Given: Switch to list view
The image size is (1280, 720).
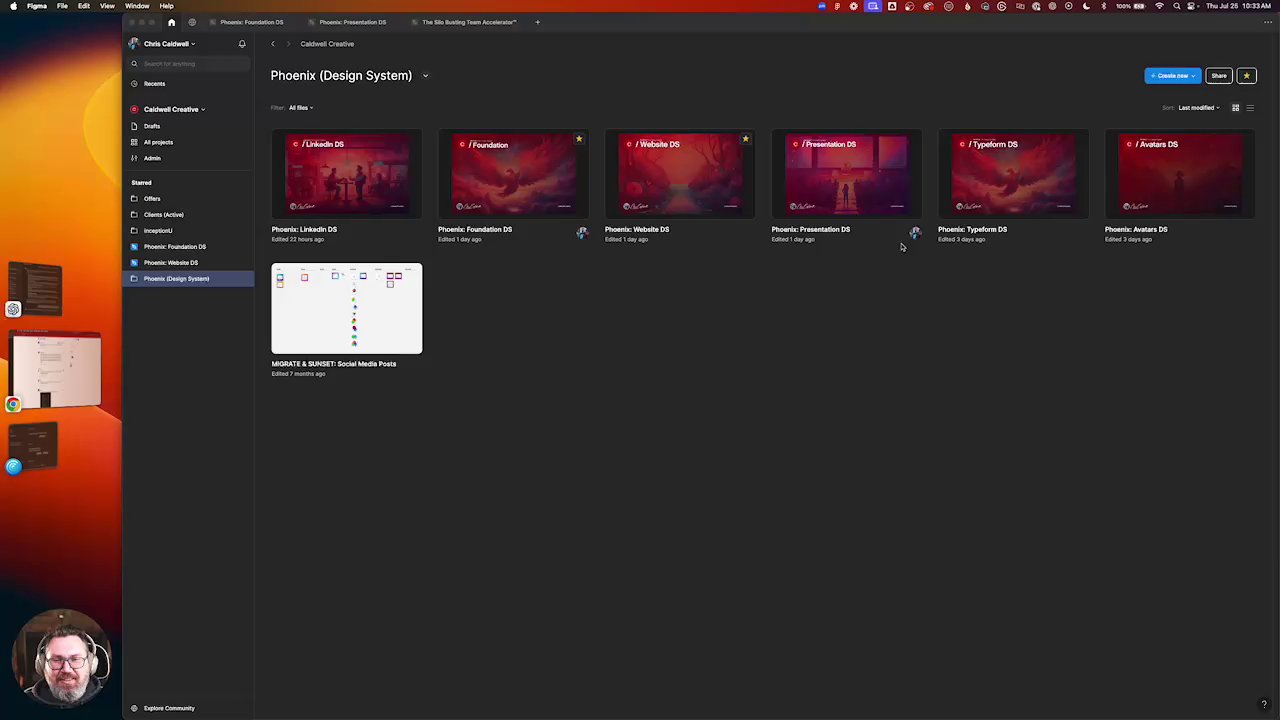Looking at the screenshot, I should pos(1250,108).
